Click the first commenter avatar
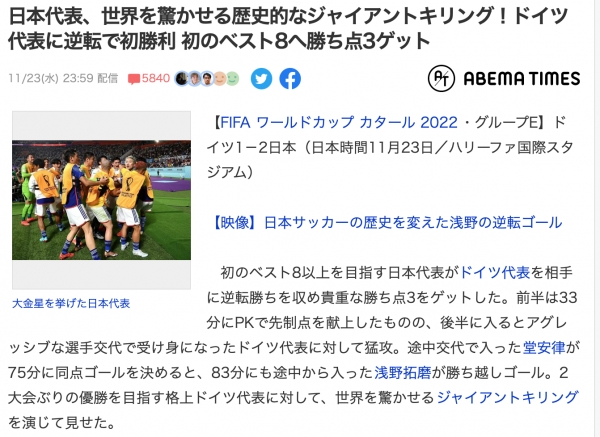The image size is (600, 437). point(181,78)
